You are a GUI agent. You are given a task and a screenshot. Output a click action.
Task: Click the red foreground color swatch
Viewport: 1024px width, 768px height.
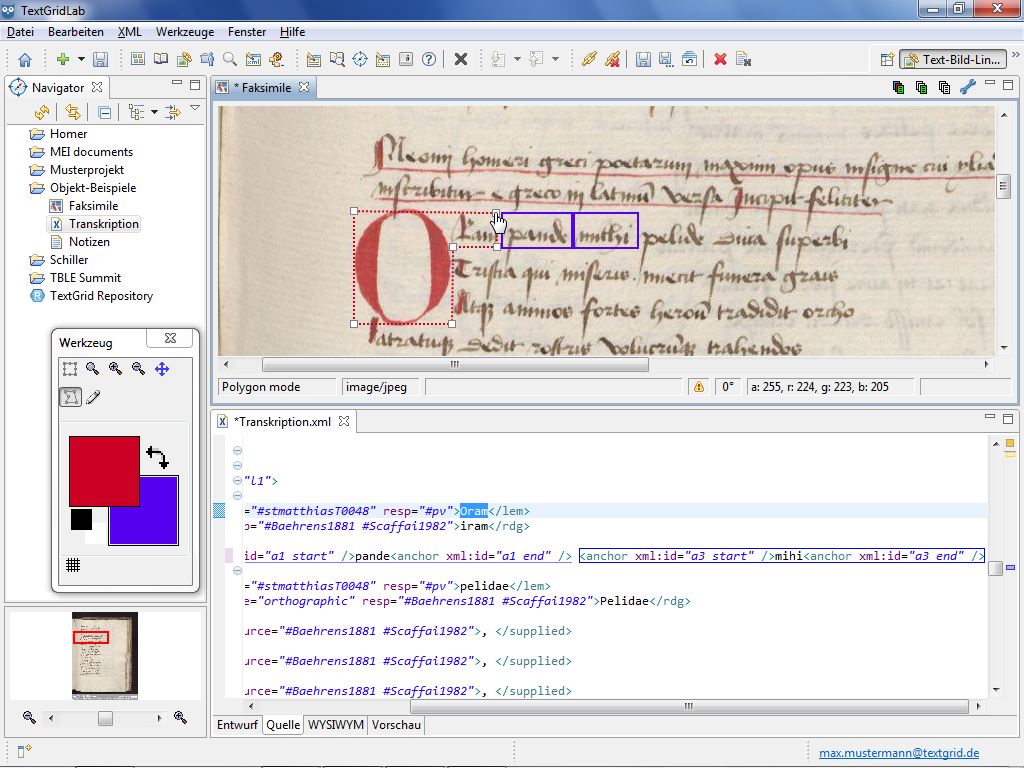click(x=103, y=470)
